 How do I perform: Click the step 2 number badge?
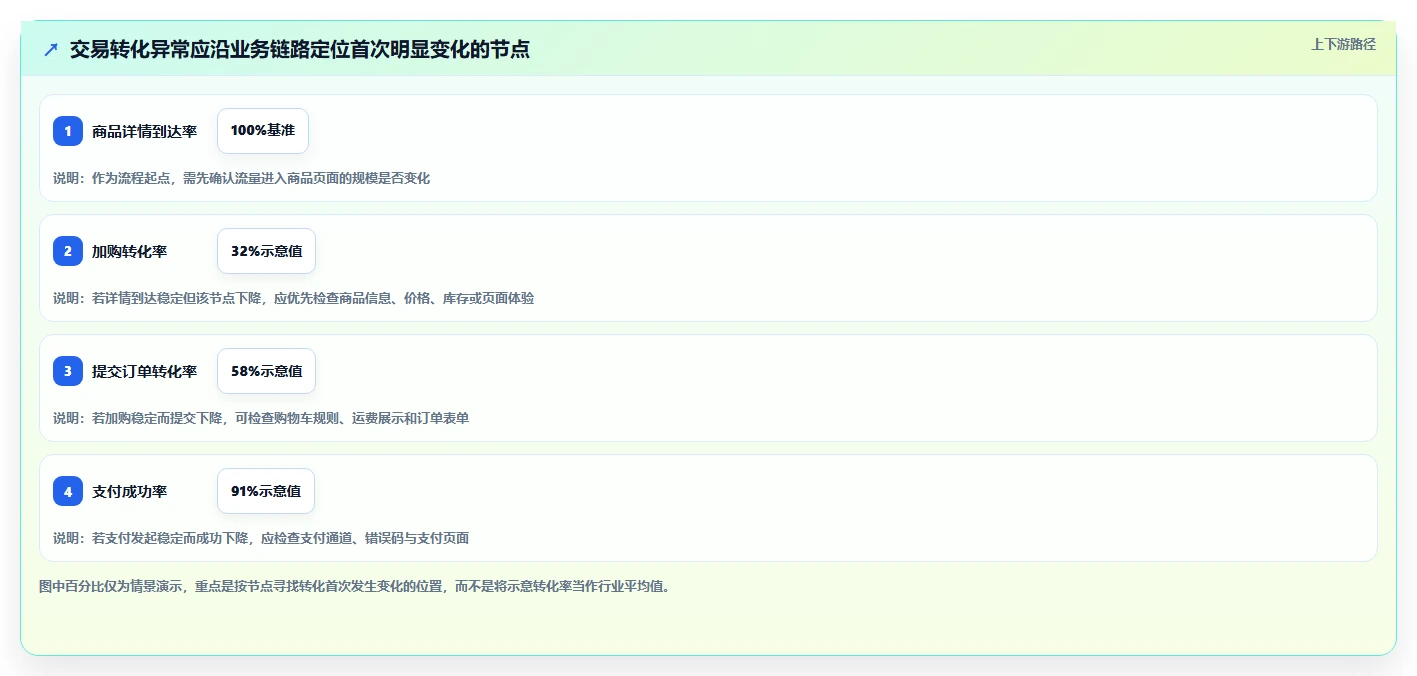click(x=68, y=251)
